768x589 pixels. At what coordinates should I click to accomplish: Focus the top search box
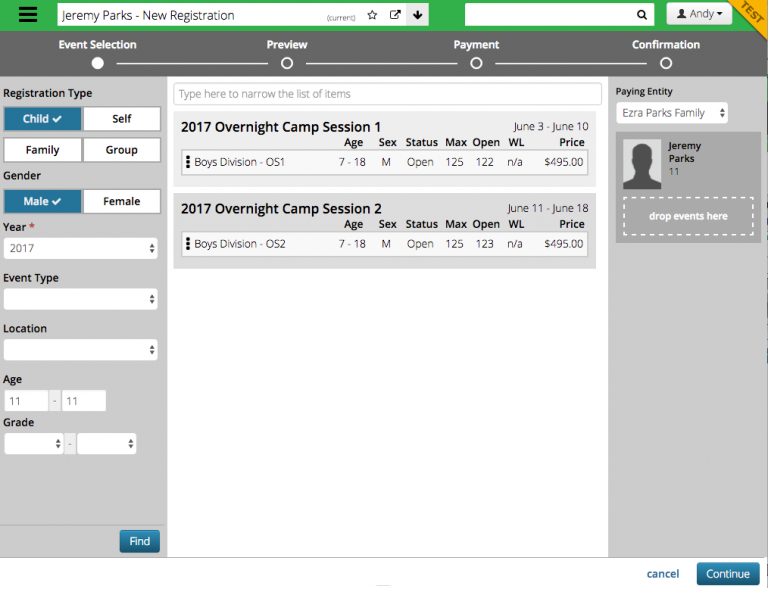click(x=559, y=15)
